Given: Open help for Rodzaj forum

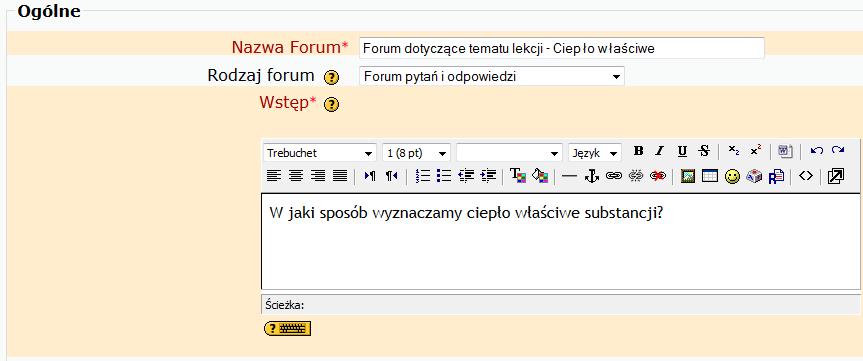Looking at the screenshot, I should click(331, 78).
